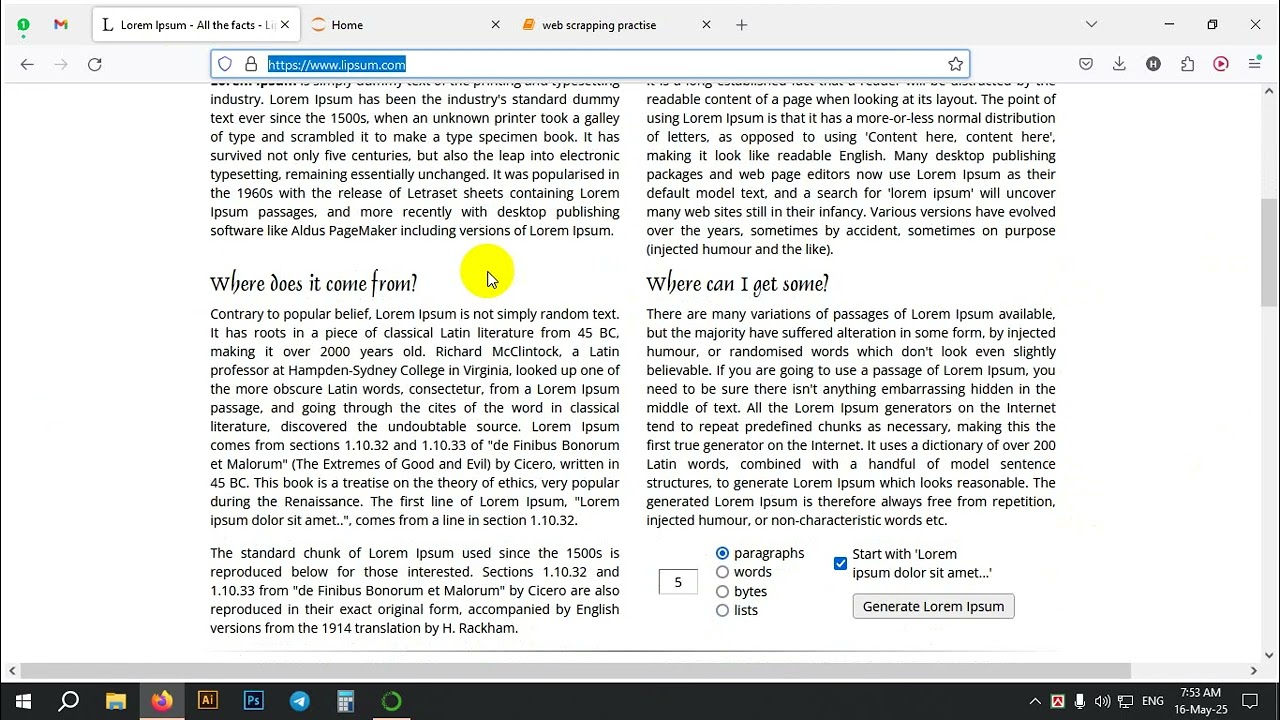Reload the current page
Image resolution: width=1280 pixels, height=720 pixels.
pyautogui.click(x=95, y=64)
